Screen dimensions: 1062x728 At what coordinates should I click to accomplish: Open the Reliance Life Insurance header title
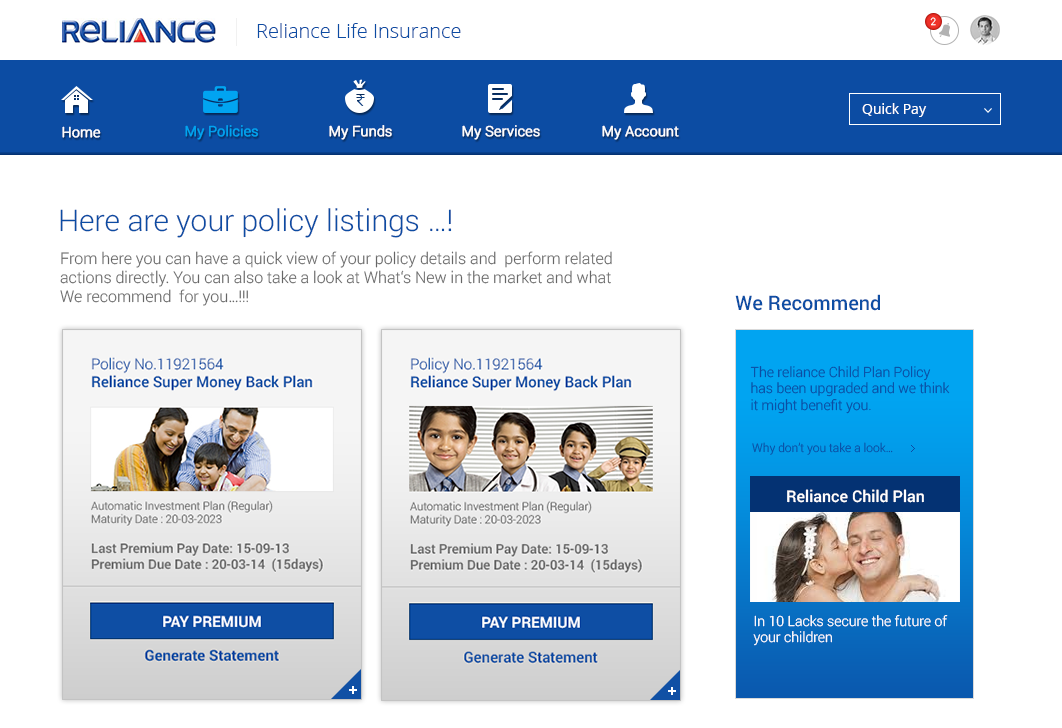(x=358, y=31)
